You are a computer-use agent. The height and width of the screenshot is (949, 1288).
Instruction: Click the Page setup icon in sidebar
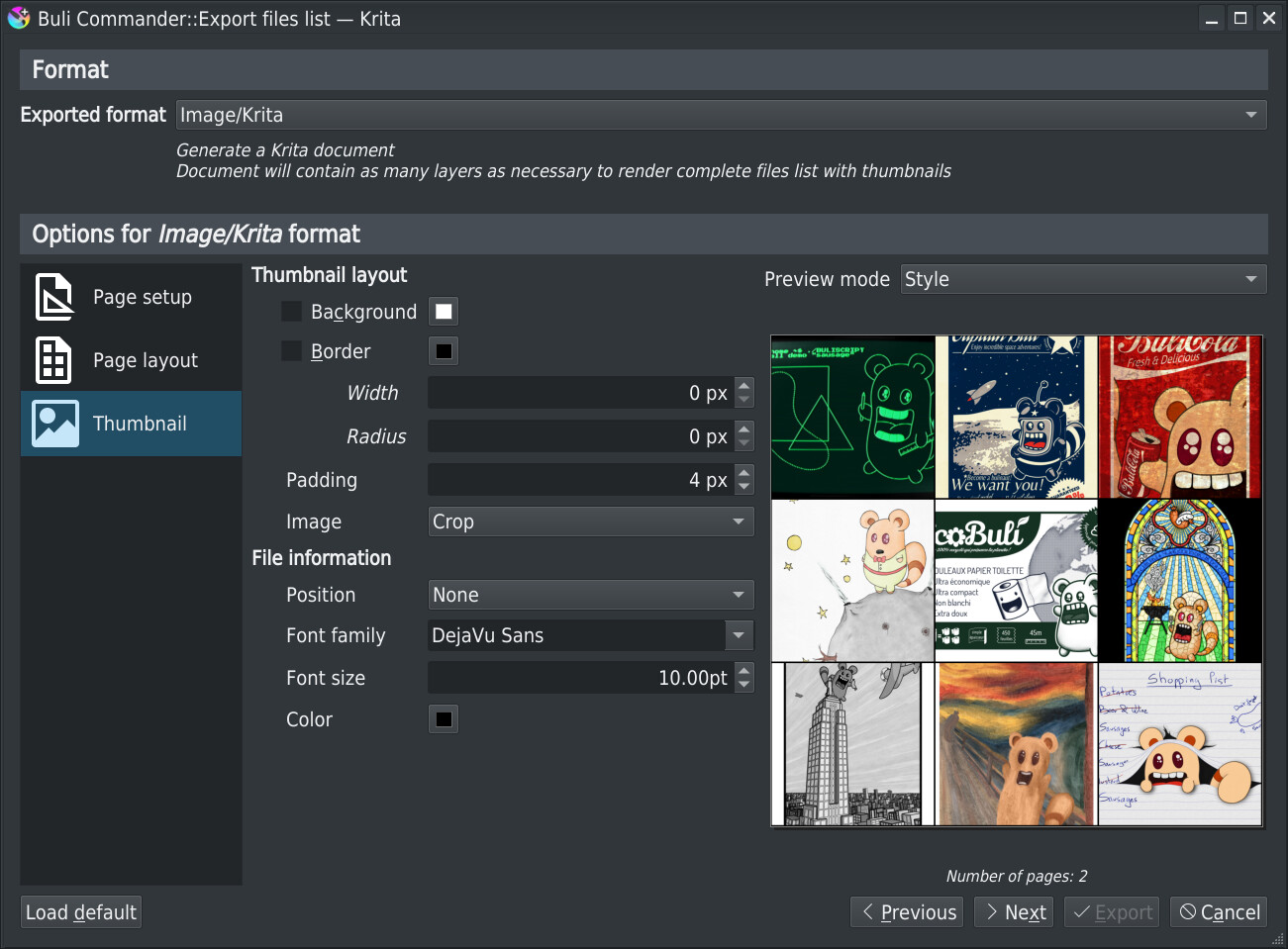click(54, 297)
